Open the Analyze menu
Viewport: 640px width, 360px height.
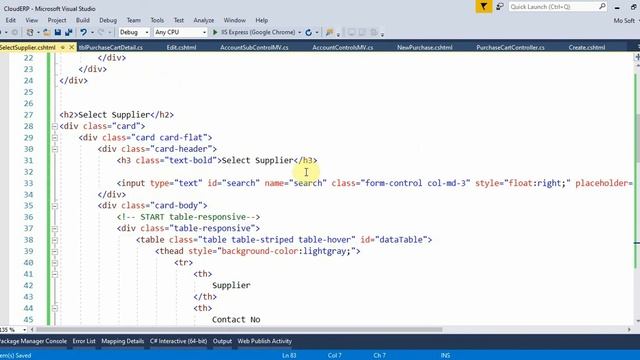pyautogui.click(x=204, y=20)
